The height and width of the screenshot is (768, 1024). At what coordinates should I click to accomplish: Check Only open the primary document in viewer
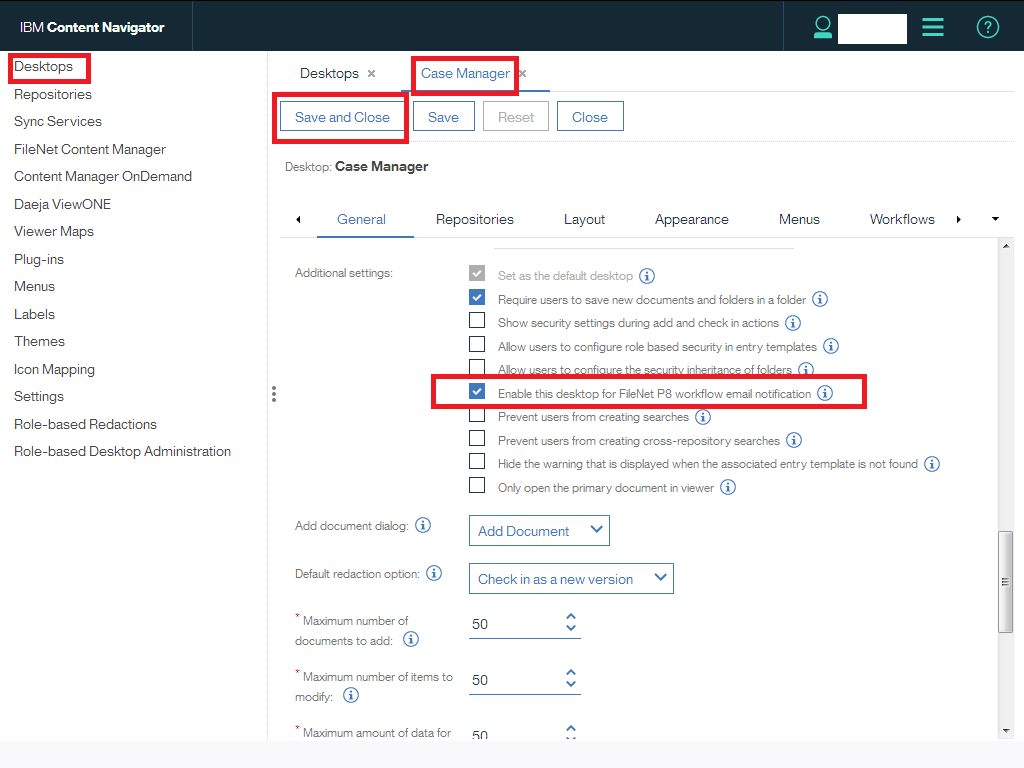[x=477, y=485]
